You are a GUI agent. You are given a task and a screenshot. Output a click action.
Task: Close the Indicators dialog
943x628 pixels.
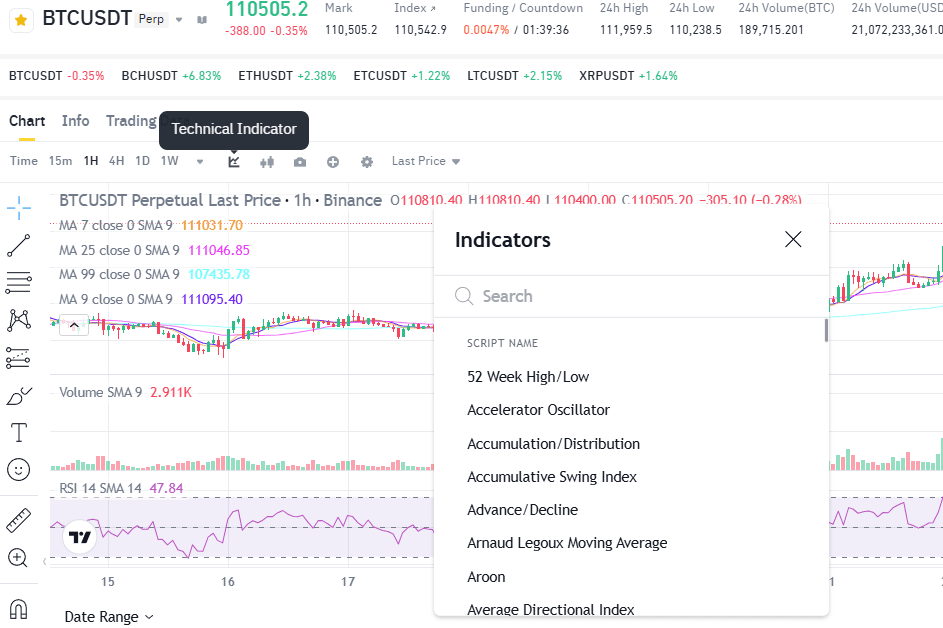(x=793, y=239)
